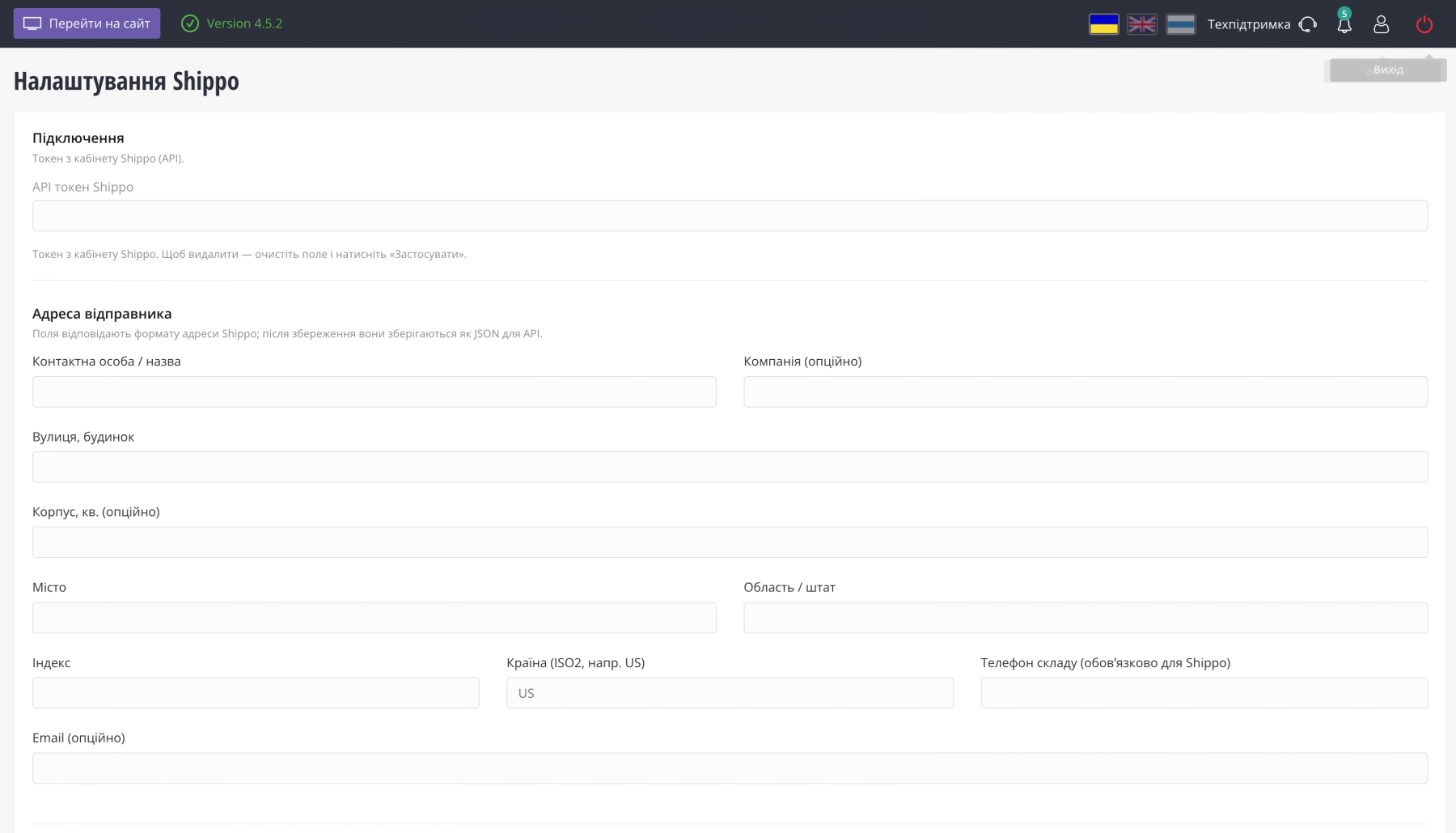Open the Техпідтримка support link
This screenshot has height=833, width=1456.
pyautogui.click(x=1249, y=24)
